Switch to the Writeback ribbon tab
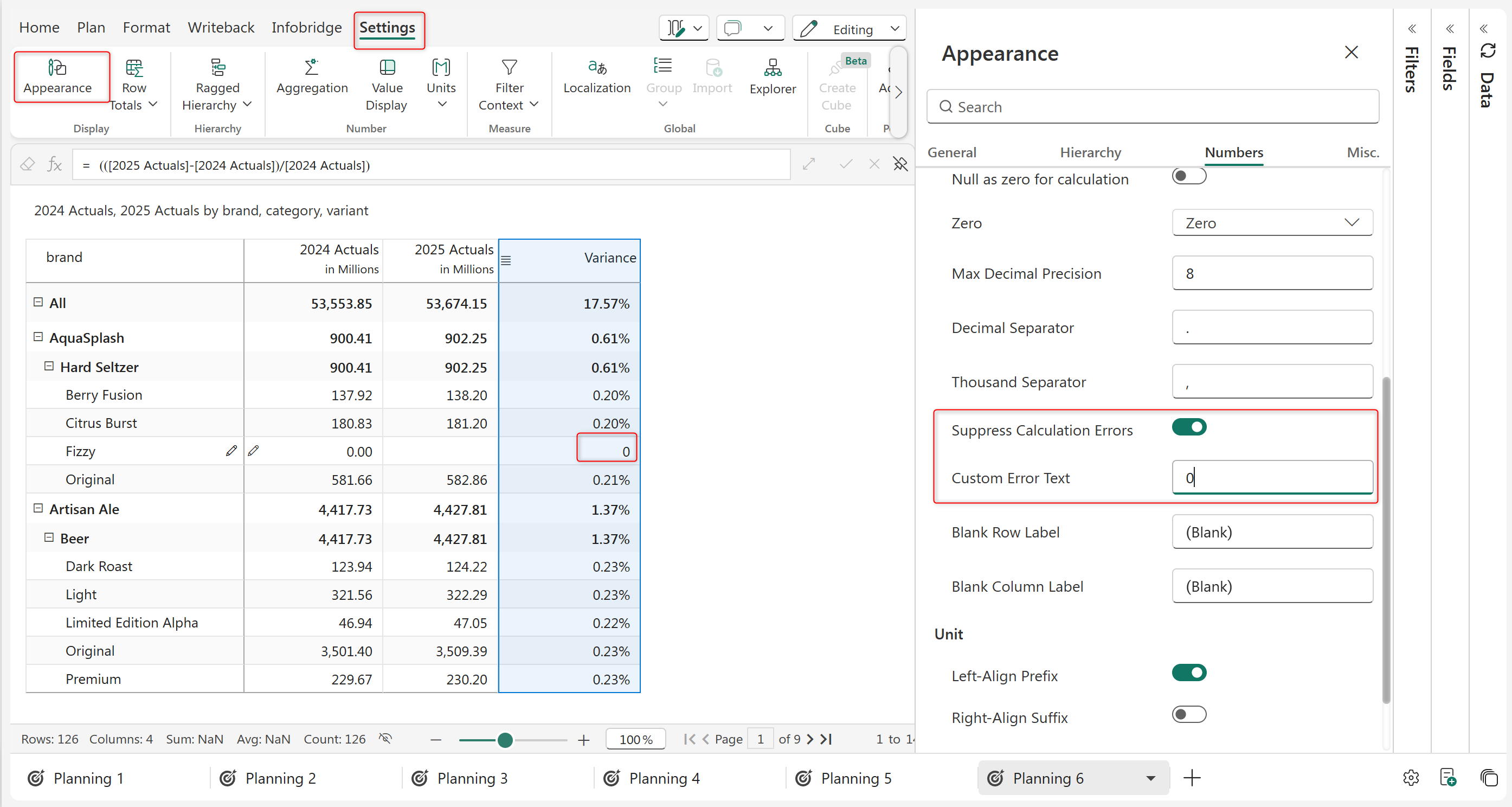Screen dimensions: 1512x807 tap(221, 28)
